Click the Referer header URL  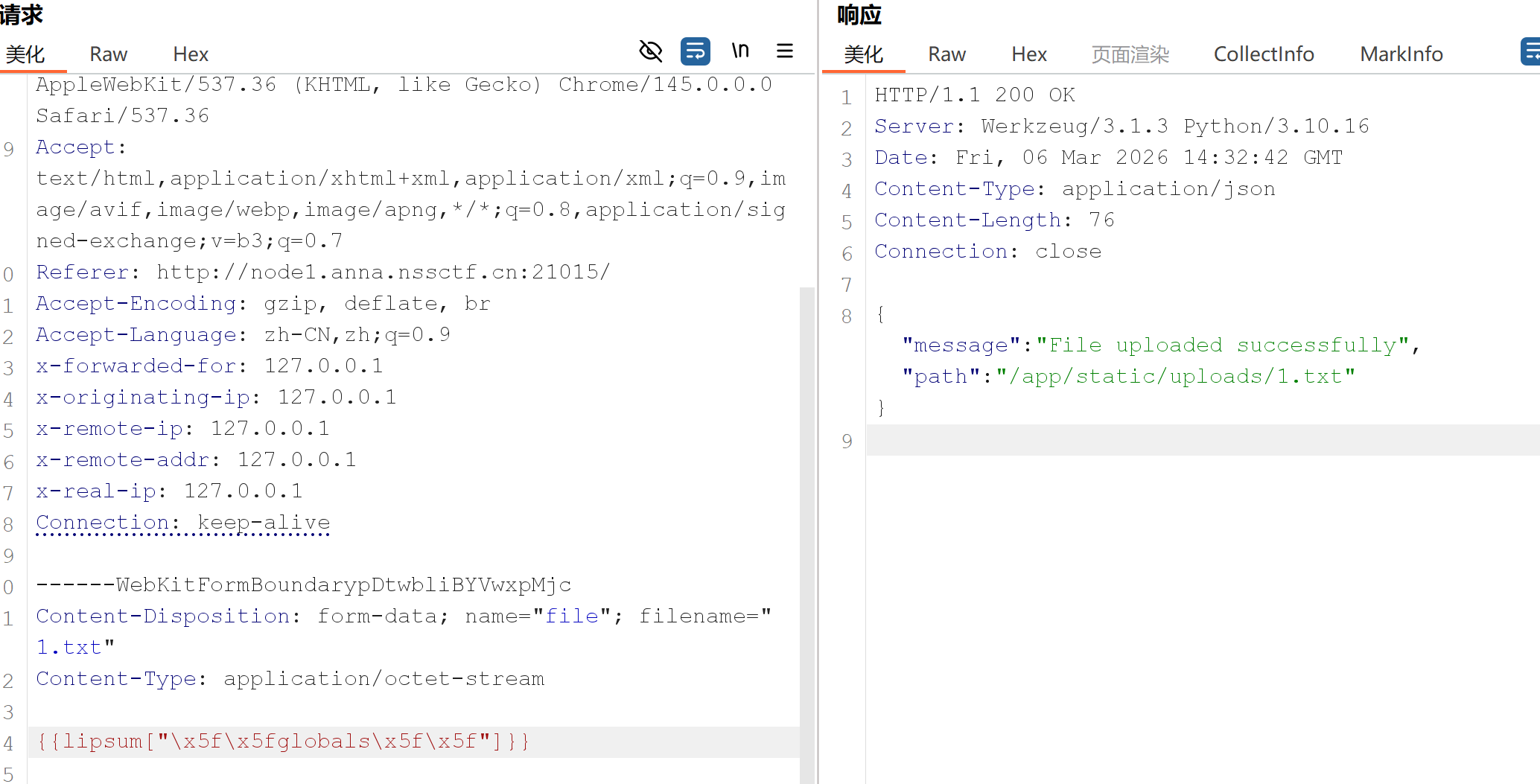pos(383,273)
